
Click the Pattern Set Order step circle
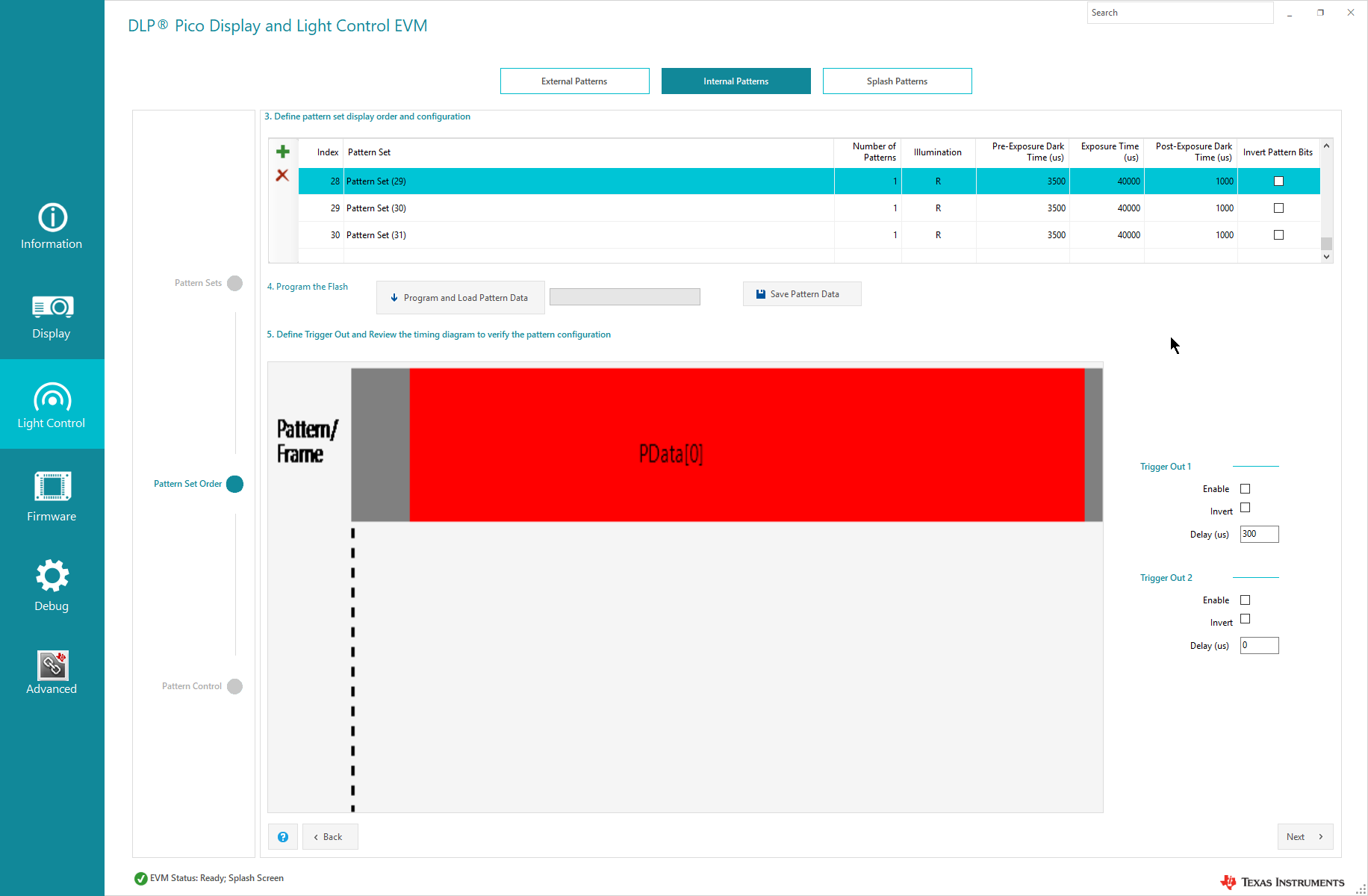[x=234, y=484]
